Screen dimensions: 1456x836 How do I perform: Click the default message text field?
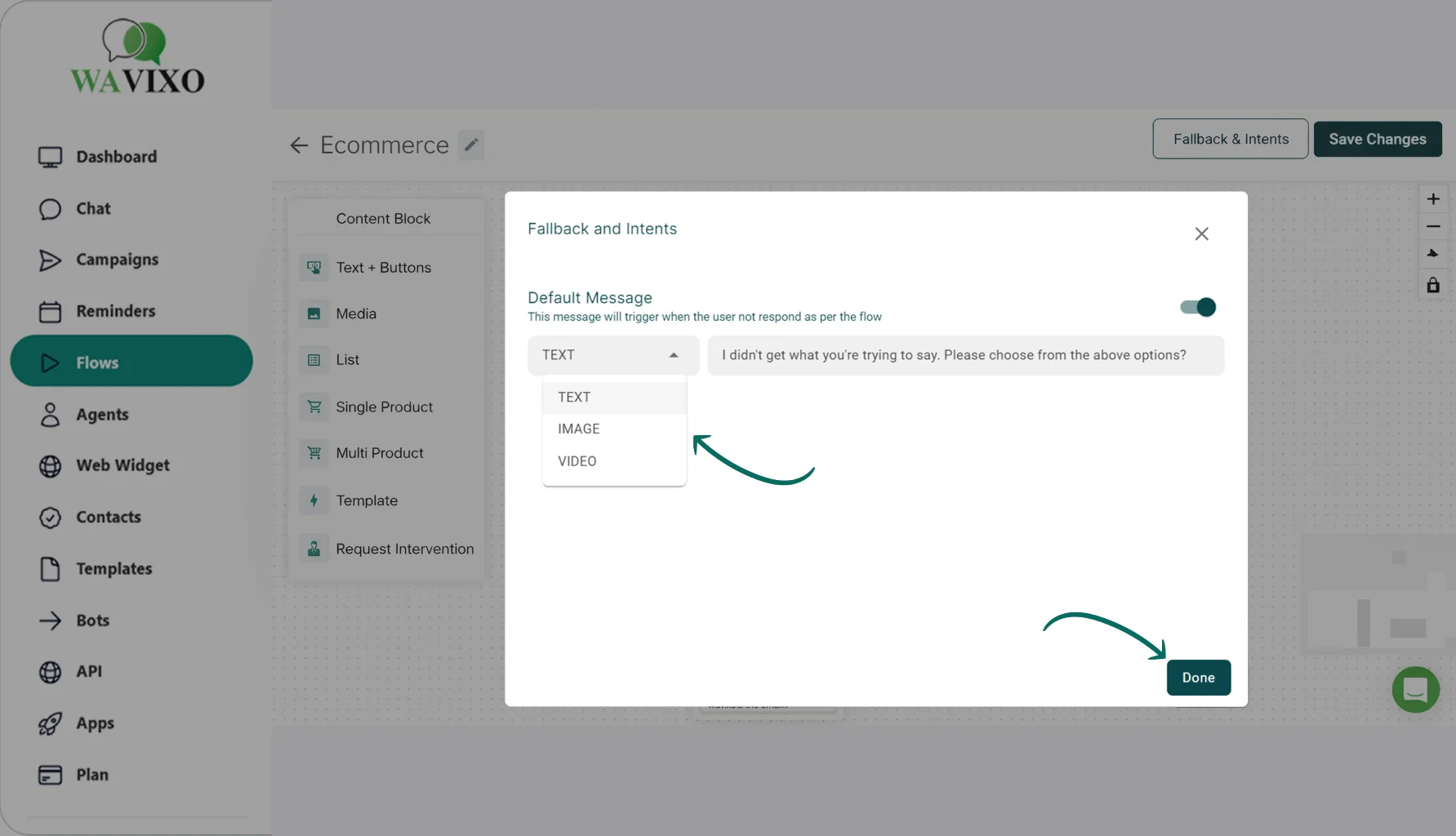pos(965,355)
